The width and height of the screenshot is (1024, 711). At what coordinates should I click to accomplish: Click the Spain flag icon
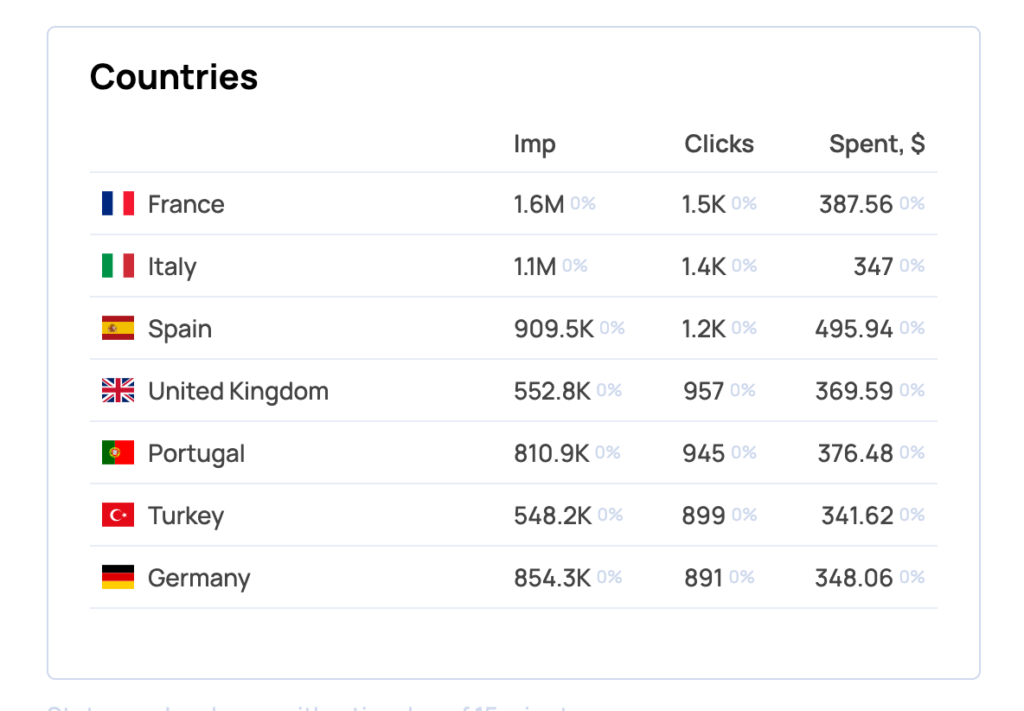pos(118,328)
